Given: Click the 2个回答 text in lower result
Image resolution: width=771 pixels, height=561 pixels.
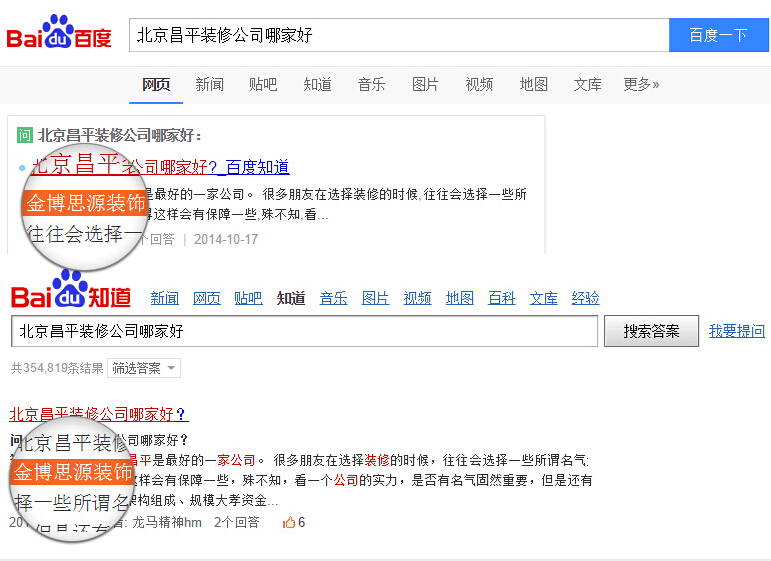Looking at the screenshot, I should pos(237,522).
